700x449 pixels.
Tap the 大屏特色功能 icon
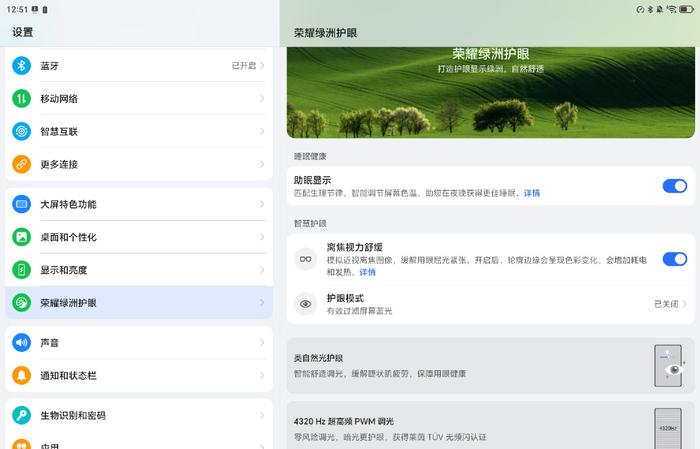(21, 204)
